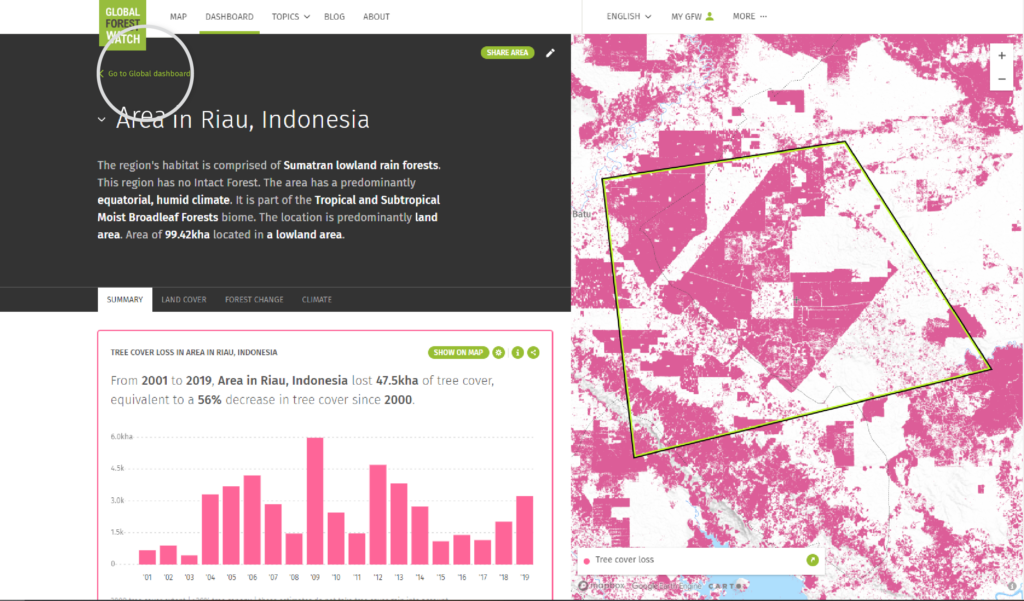Open My GFW account link
Viewport: 1024px width, 601px height.
pos(686,16)
